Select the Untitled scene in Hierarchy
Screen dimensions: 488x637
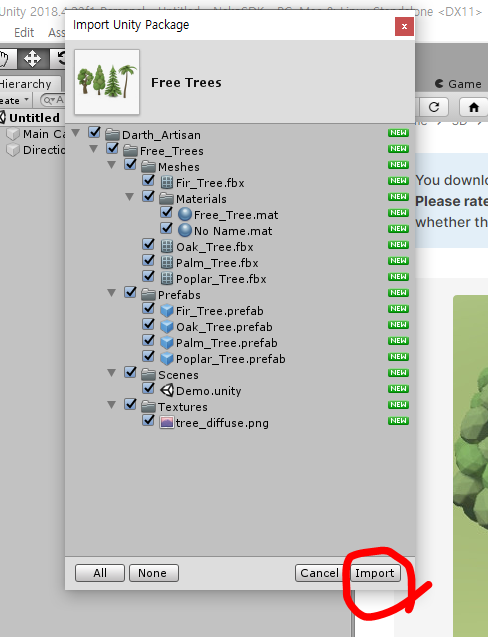pyautogui.click(x=34, y=118)
